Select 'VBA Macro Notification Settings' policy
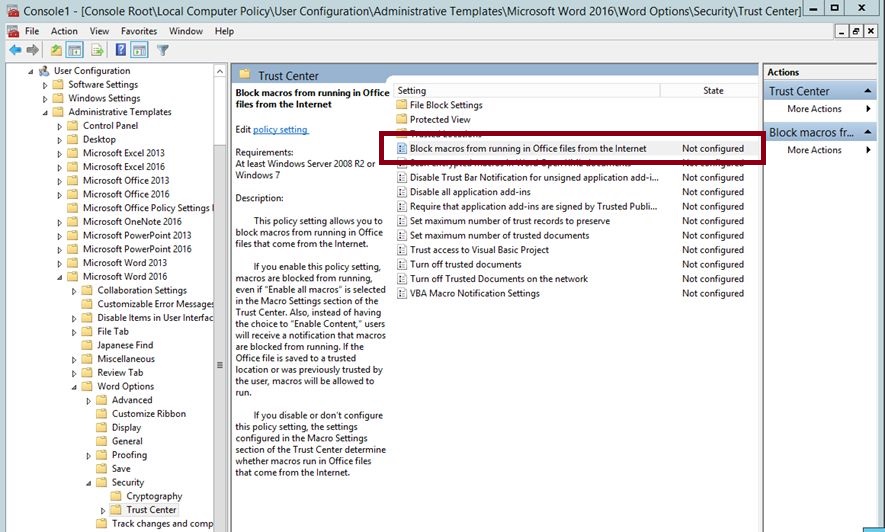Image resolution: width=885 pixels, height=532 pixels. pyautogui.click(x=474, y=294)
